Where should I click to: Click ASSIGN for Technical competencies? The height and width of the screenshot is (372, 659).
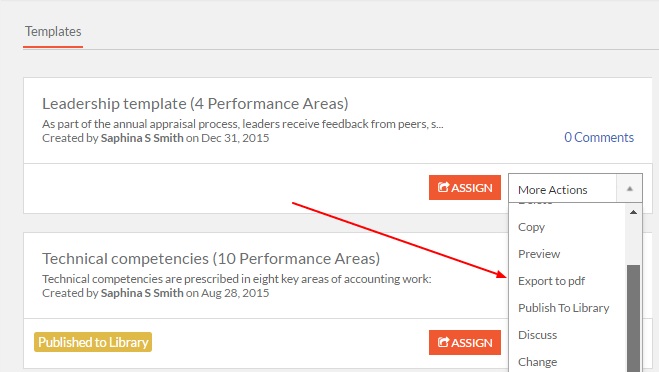coord(465,343)
